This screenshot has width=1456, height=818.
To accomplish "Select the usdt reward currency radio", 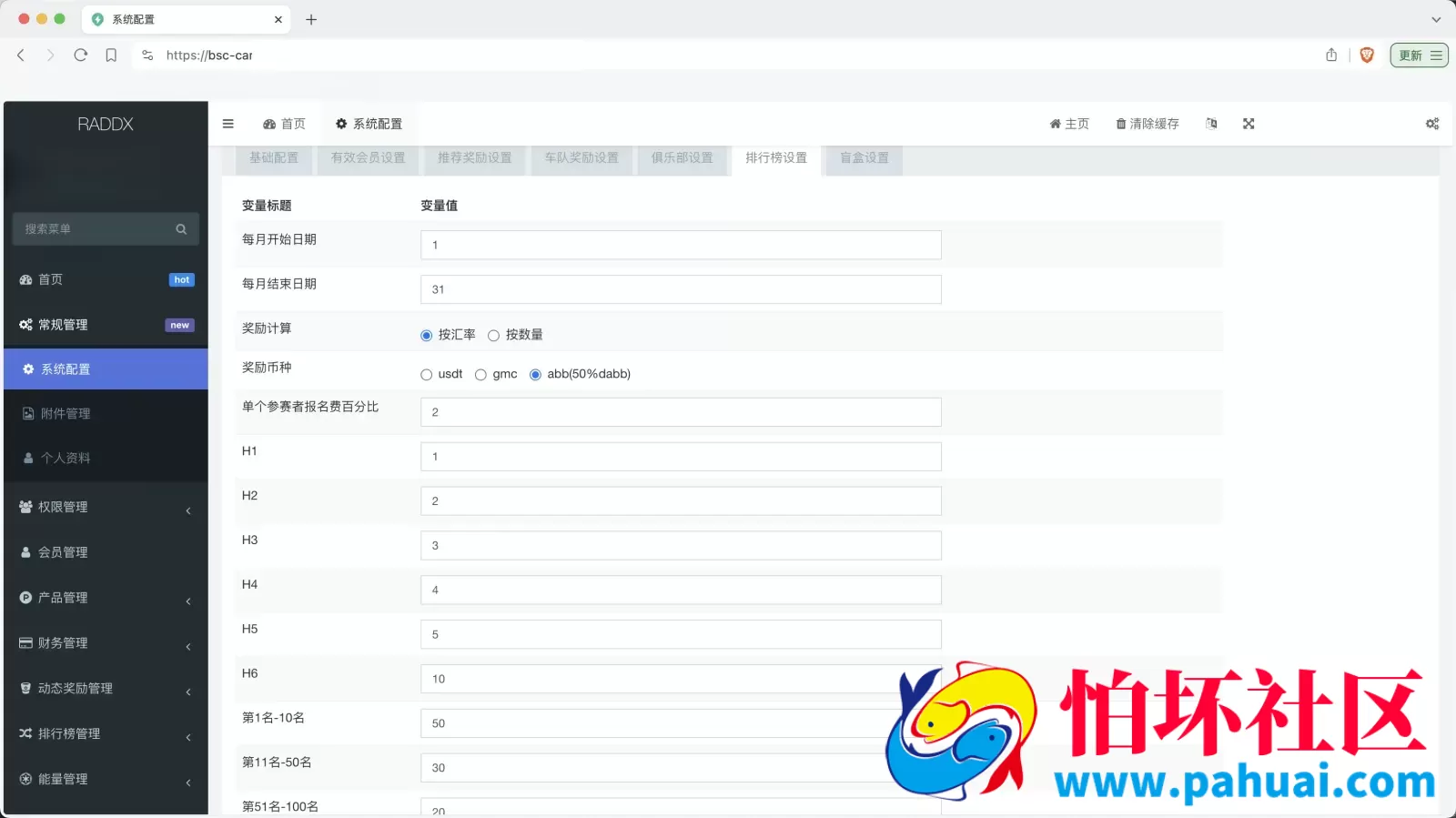I will tap(426, 375).
